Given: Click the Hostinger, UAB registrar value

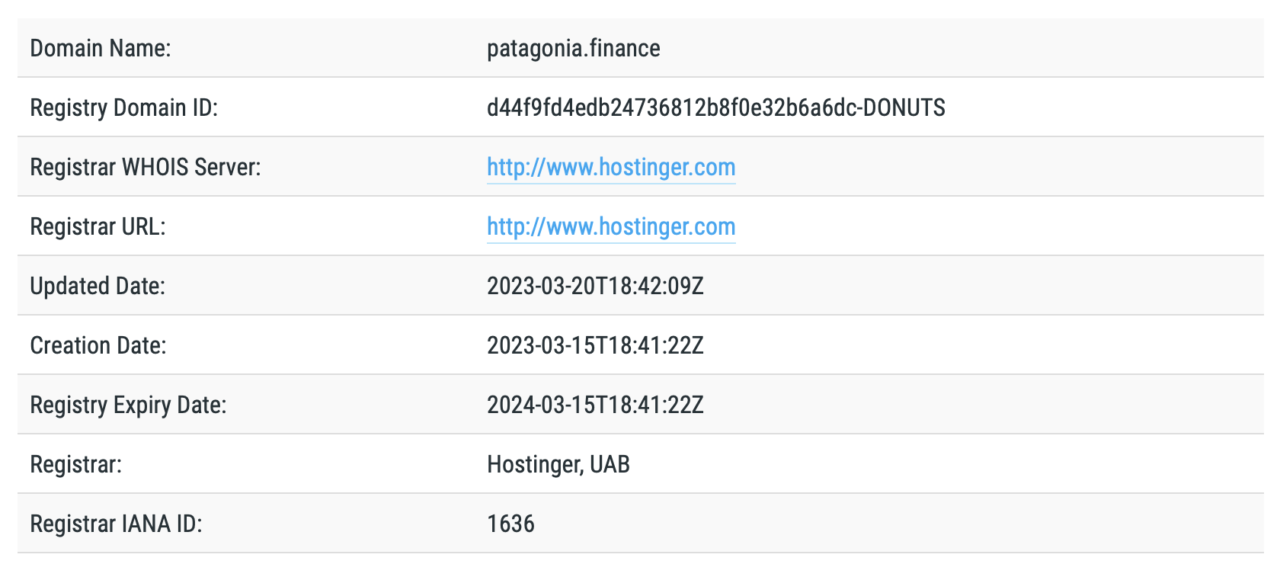Looking at the screenshot, I should (x=558, y=465).
